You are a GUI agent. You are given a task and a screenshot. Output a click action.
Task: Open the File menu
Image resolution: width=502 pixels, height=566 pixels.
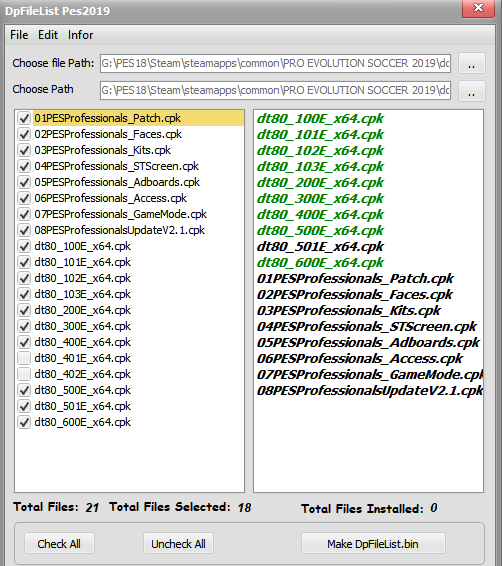click(x=19, y=35)
